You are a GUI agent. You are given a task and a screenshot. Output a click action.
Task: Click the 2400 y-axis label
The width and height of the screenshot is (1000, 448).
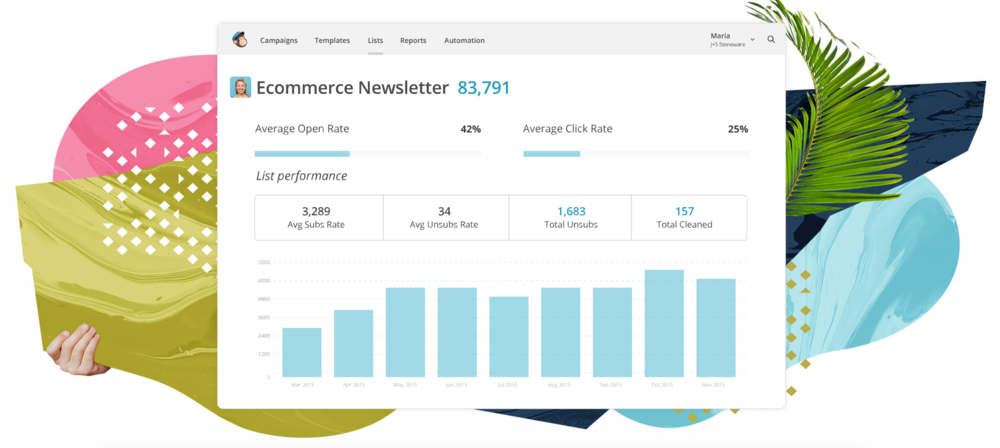click(x=264, y=336)
